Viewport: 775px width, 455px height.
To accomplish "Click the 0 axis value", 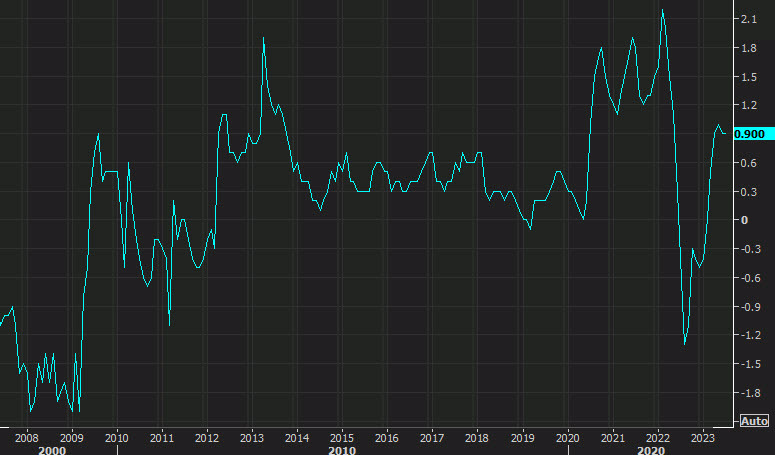I will point(744,220).
